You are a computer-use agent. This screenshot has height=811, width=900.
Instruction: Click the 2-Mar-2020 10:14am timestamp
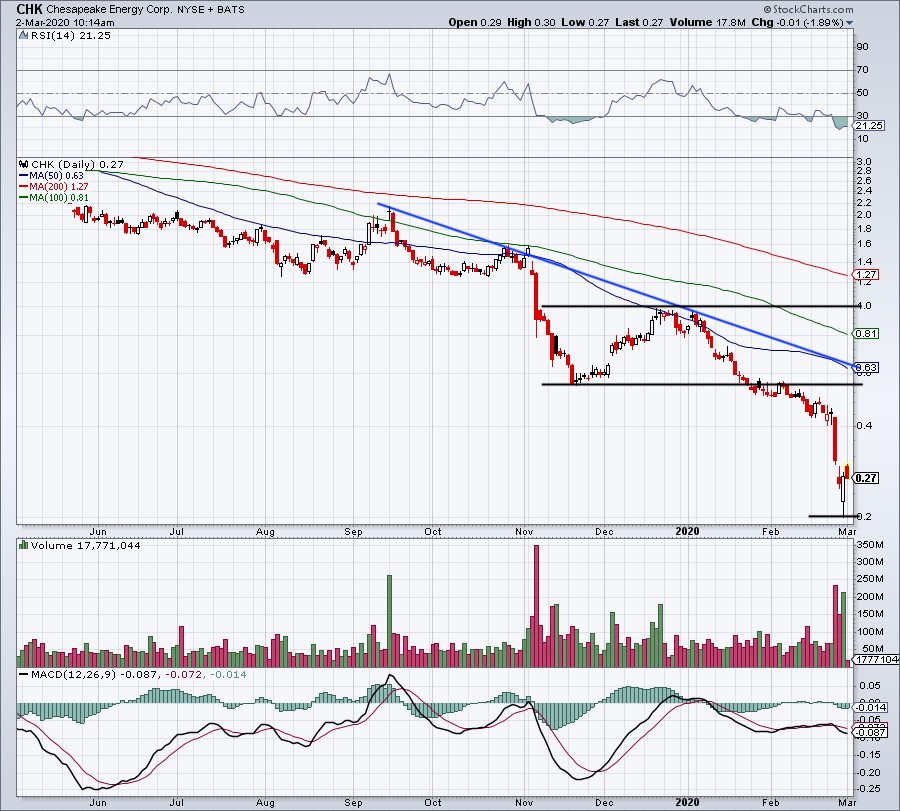(x=65, y=23)
